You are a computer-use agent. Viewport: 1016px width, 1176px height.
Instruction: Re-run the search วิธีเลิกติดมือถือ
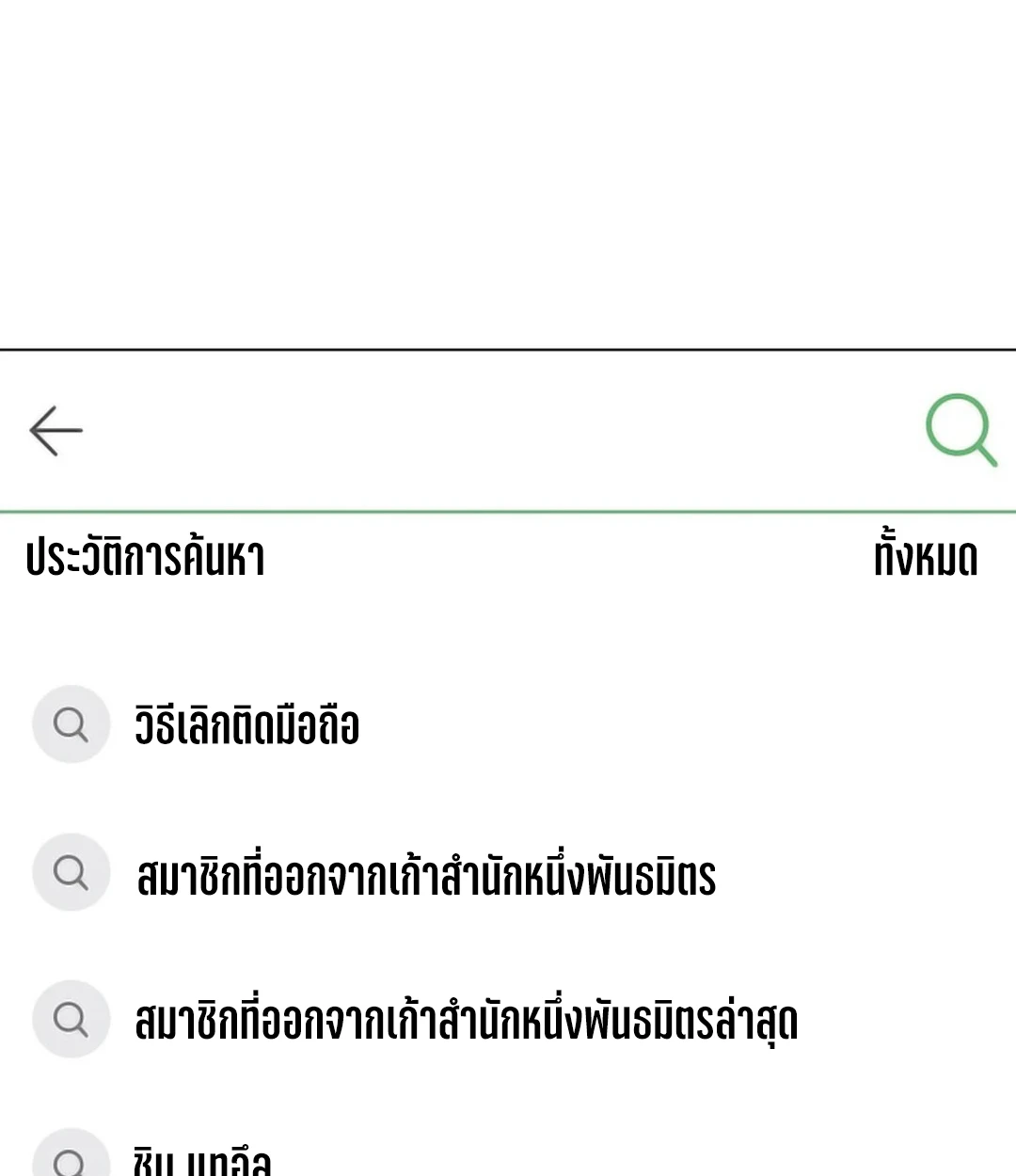point(247,726)
